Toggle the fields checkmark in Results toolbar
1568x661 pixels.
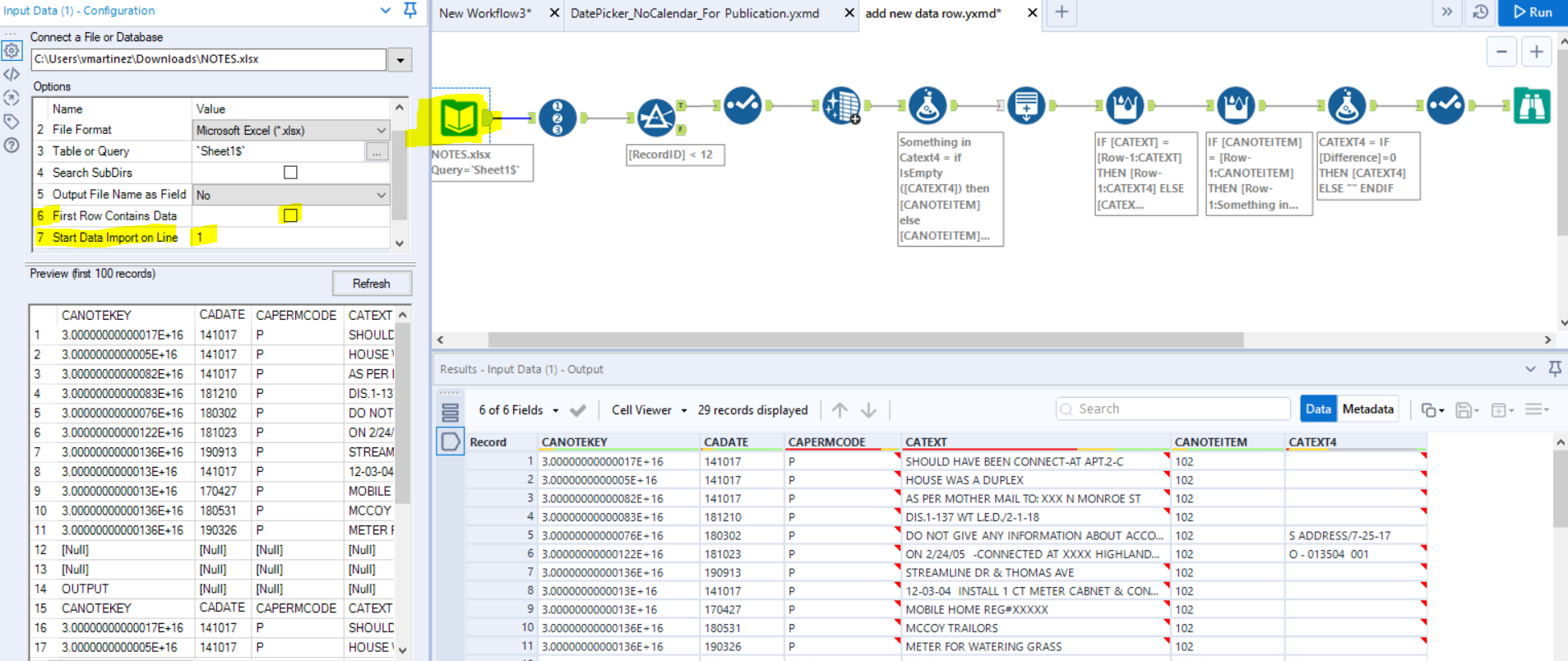pyautogui.click(x=578, y=410)
